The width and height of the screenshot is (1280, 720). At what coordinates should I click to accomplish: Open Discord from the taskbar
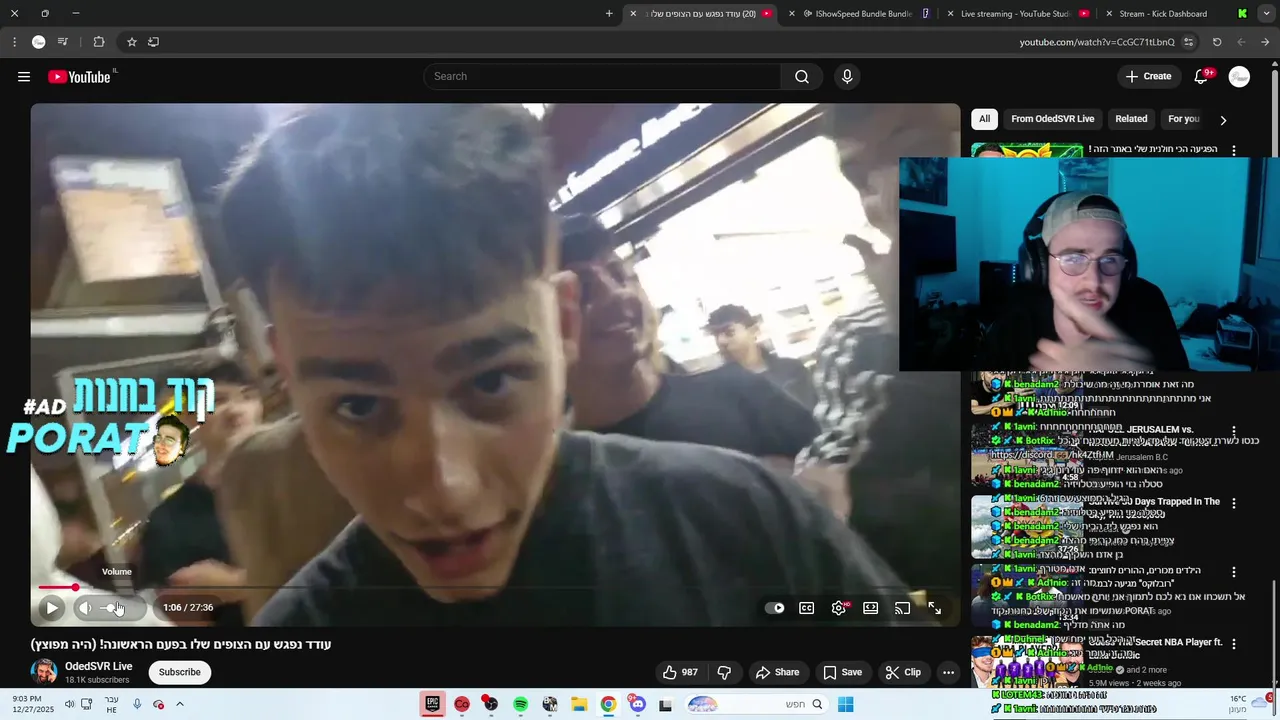[637, 705]
